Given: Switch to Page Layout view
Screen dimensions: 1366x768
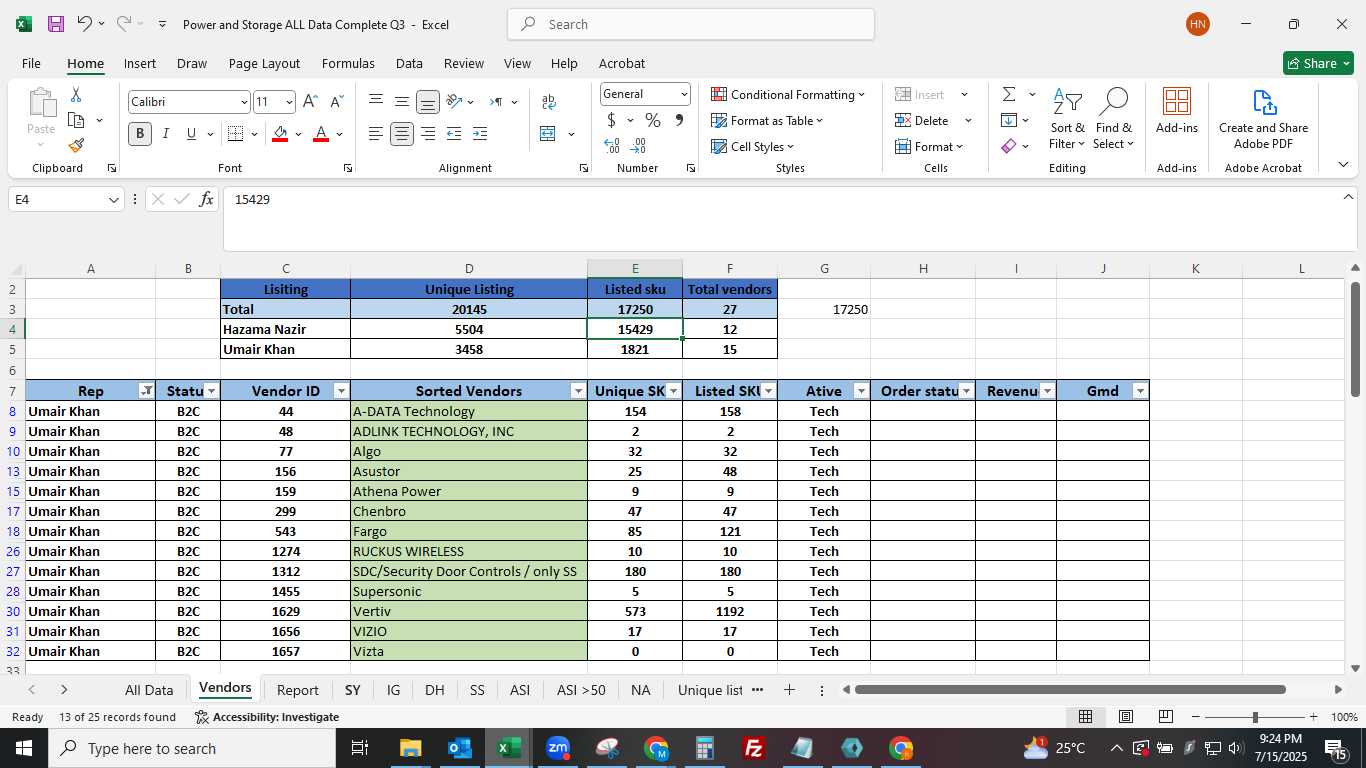Looking at the screenshot, I should (x=1126, y=717).
